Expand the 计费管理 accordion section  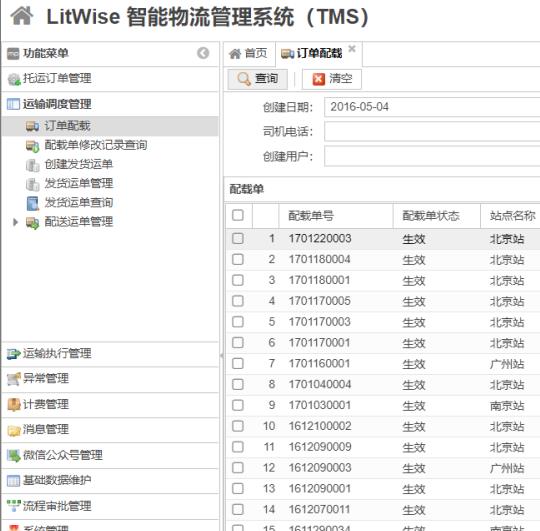(110, 404)
